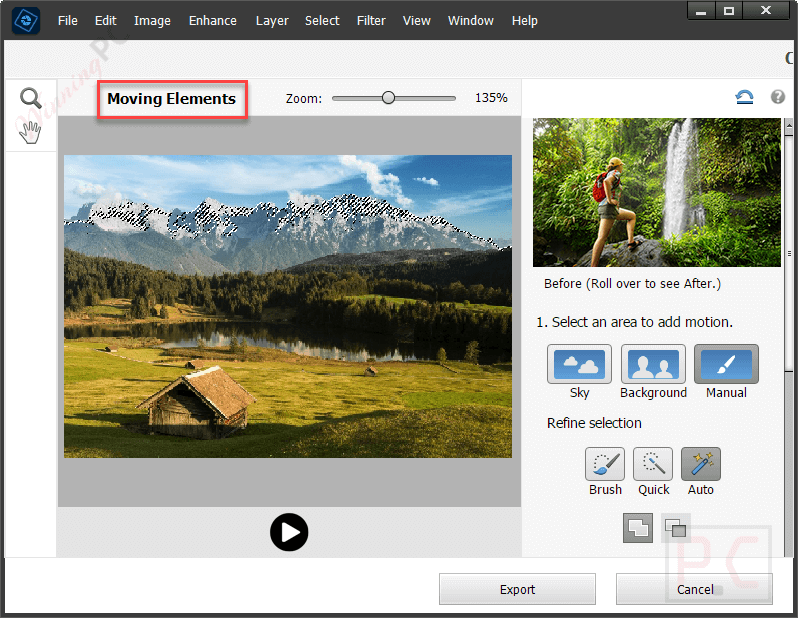Choose Manual area selection
The width and height of the screenshot is (799, 619).
coord(726,364)
